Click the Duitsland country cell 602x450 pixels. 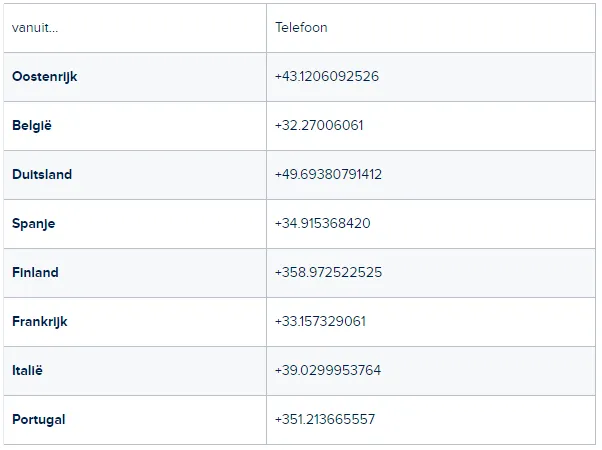click(x=135, y=175)
